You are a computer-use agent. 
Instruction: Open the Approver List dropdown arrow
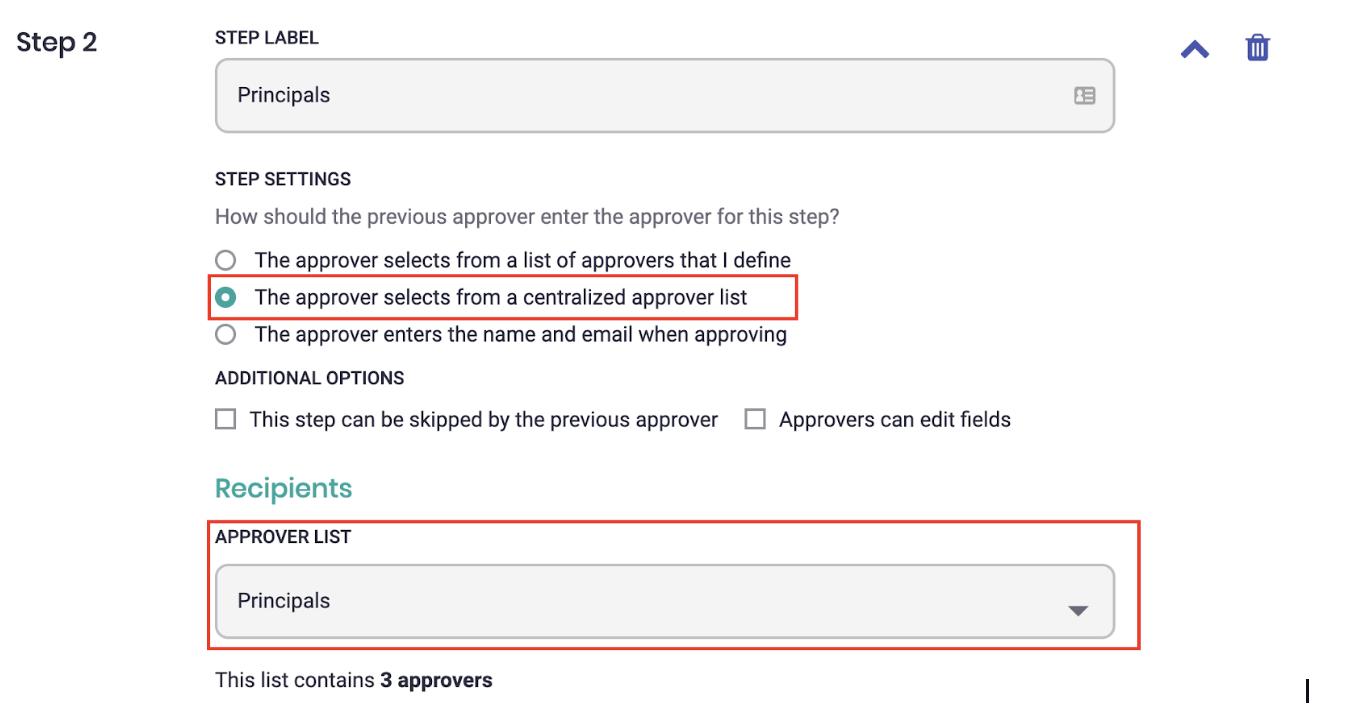point(1077,610)
